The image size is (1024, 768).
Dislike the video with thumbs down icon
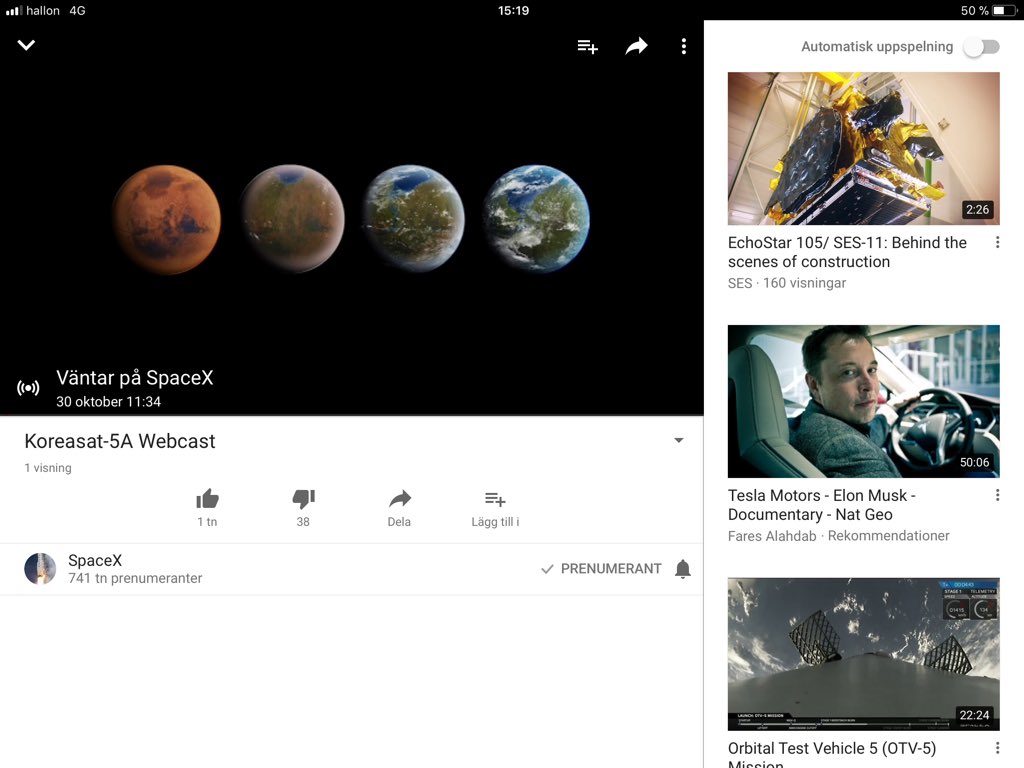(303, 499)
